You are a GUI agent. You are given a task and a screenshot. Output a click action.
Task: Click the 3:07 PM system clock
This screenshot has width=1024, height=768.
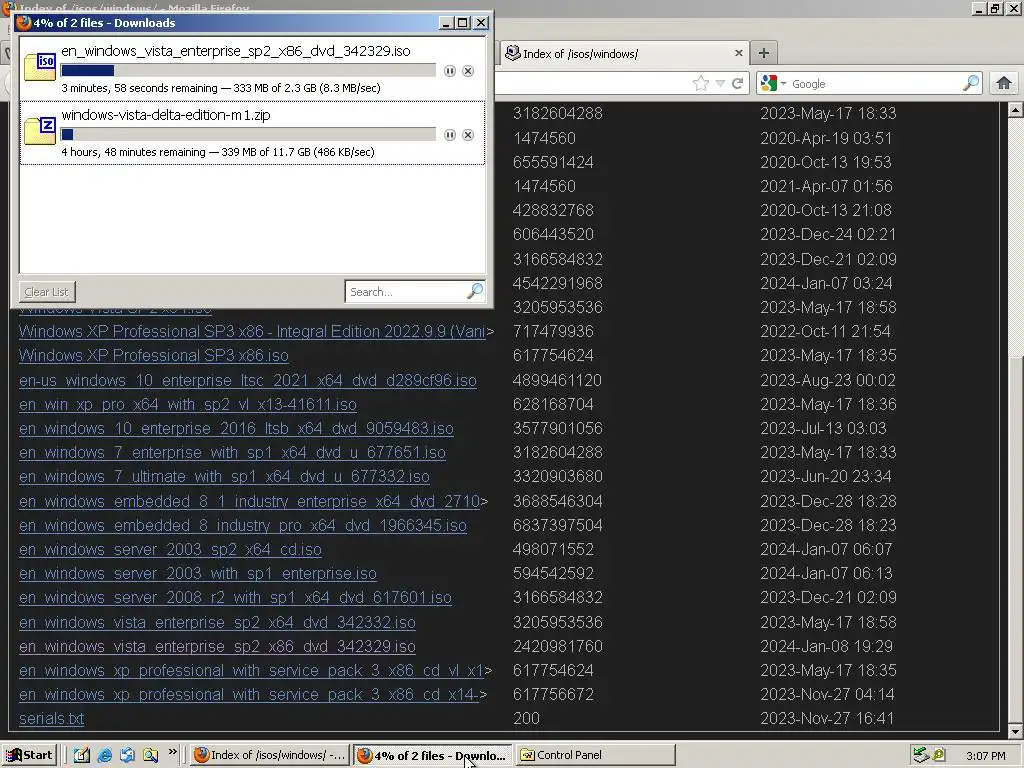tap(985, 756)
